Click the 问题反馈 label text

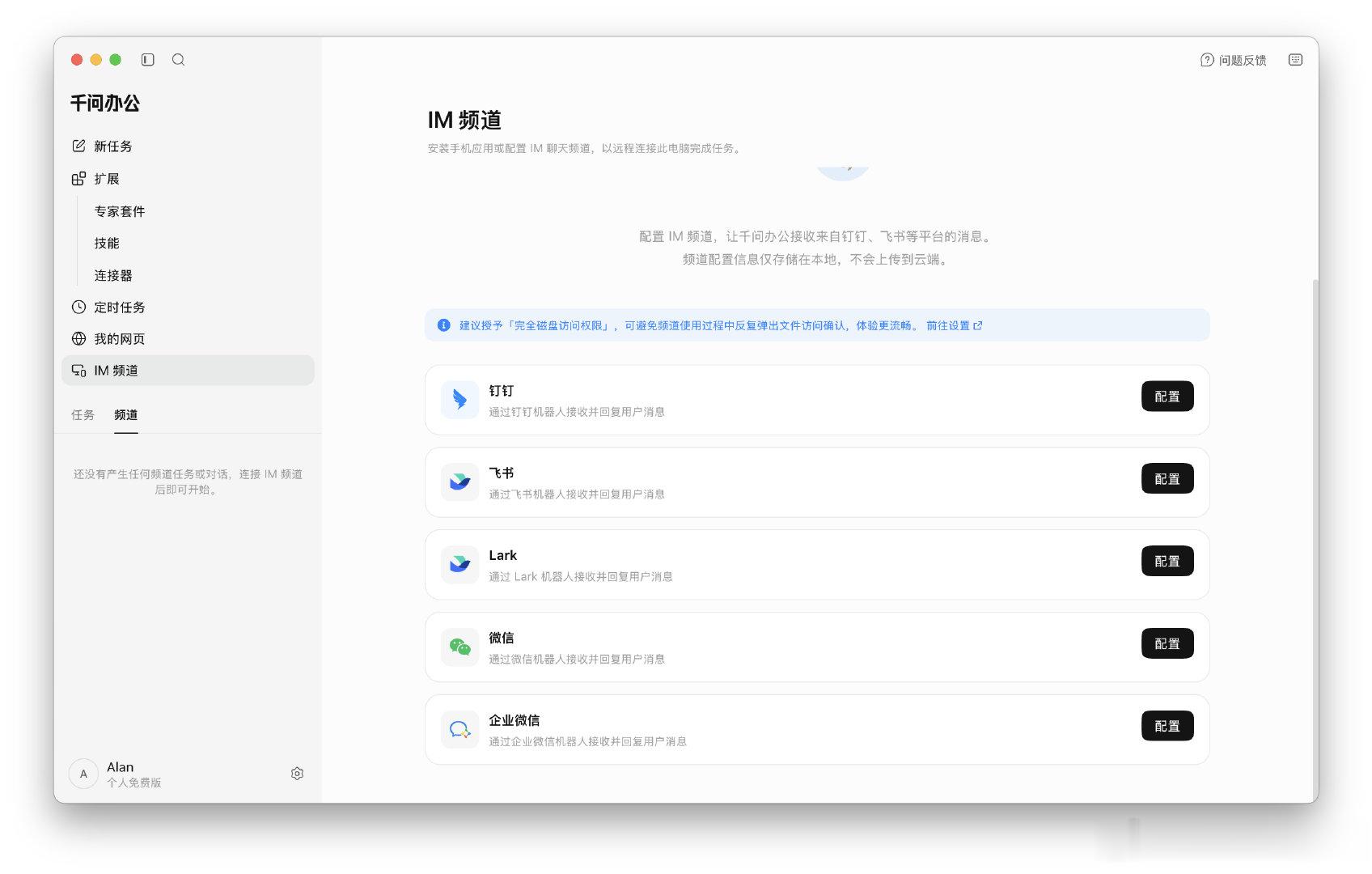(1243, 61)
